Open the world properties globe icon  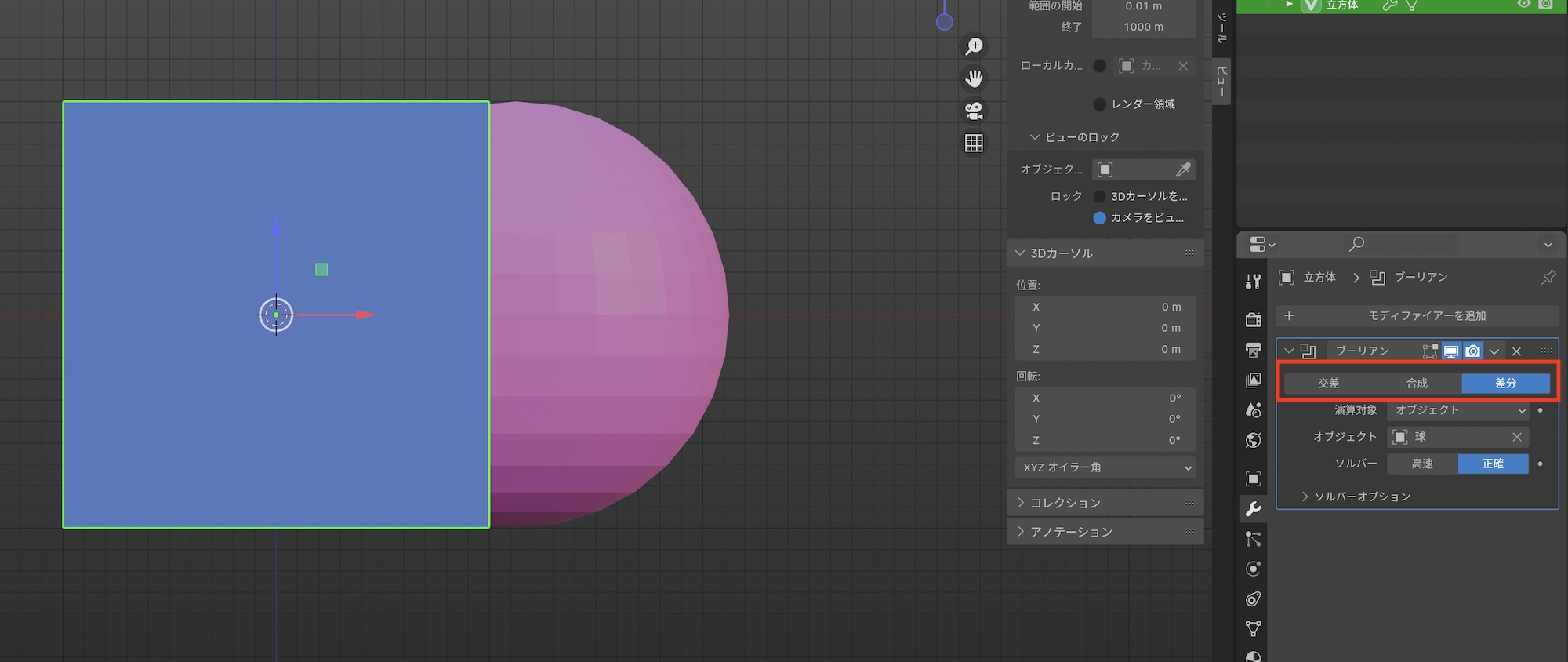tap(1253, 440)
